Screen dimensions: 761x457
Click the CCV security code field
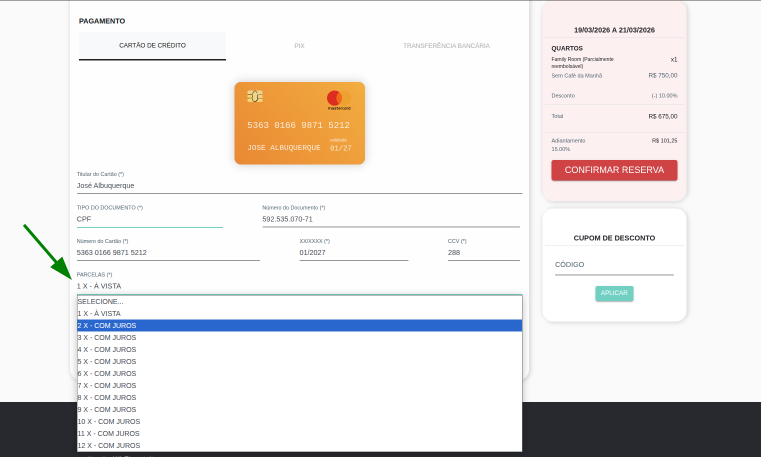click(x=484, y=252)
